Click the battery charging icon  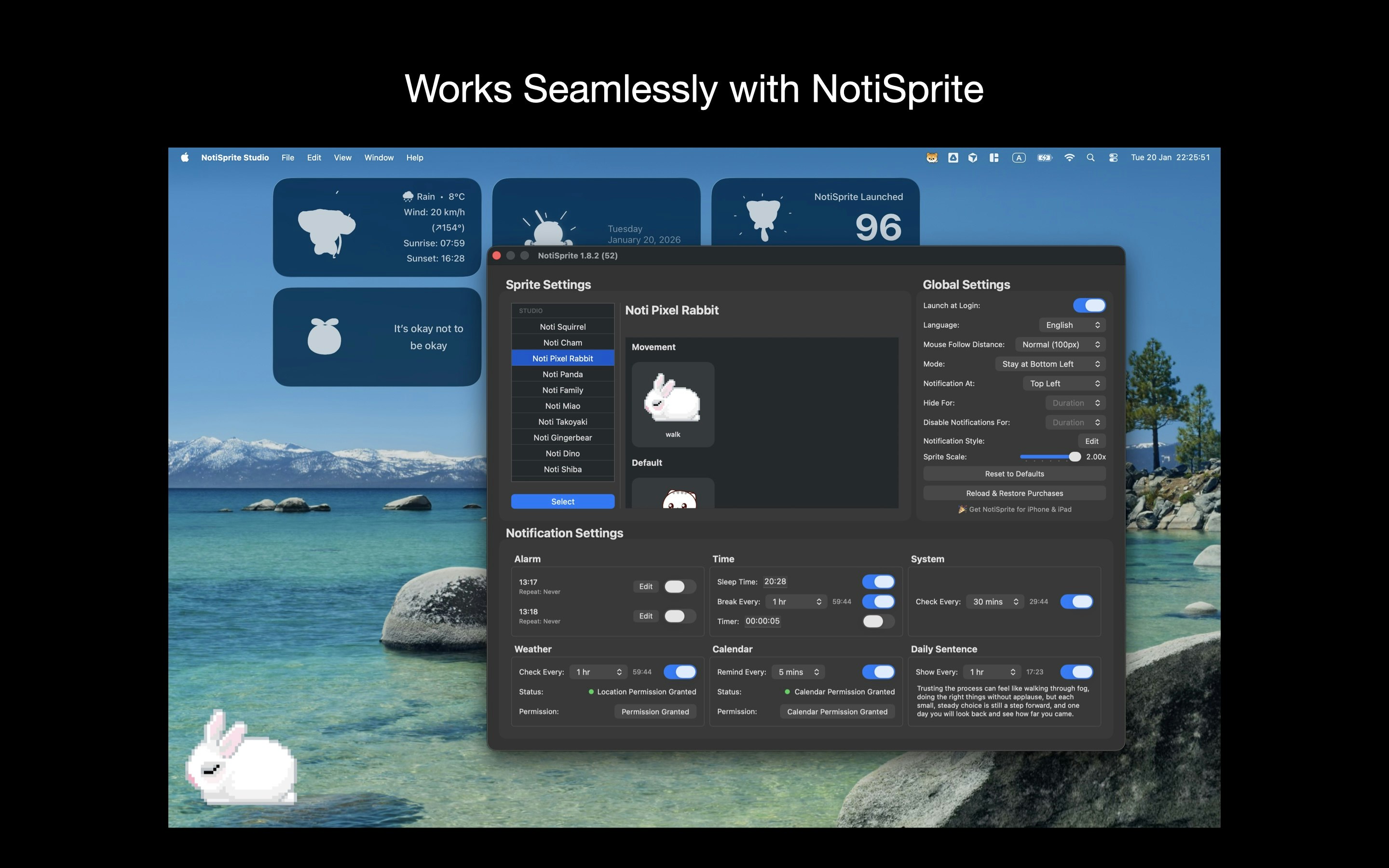(1044, 157)
